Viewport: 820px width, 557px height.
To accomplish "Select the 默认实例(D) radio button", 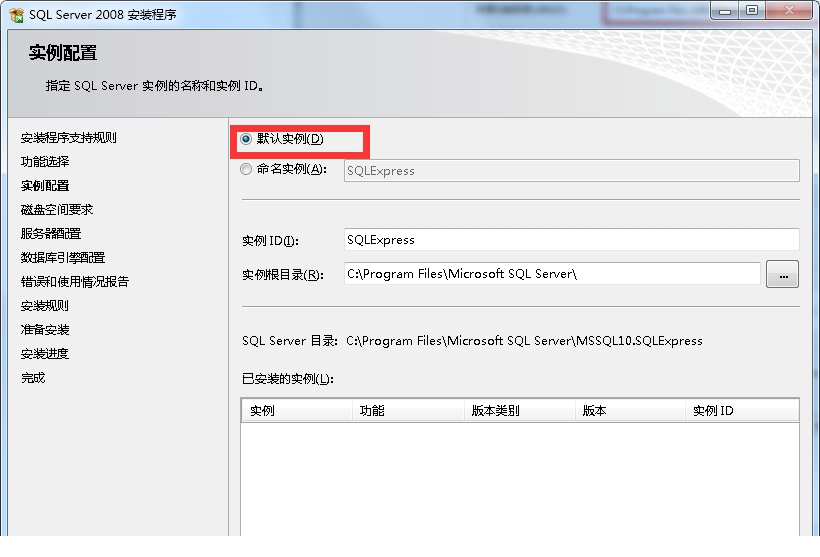I will pyautogui.click(x=246, y=139).
